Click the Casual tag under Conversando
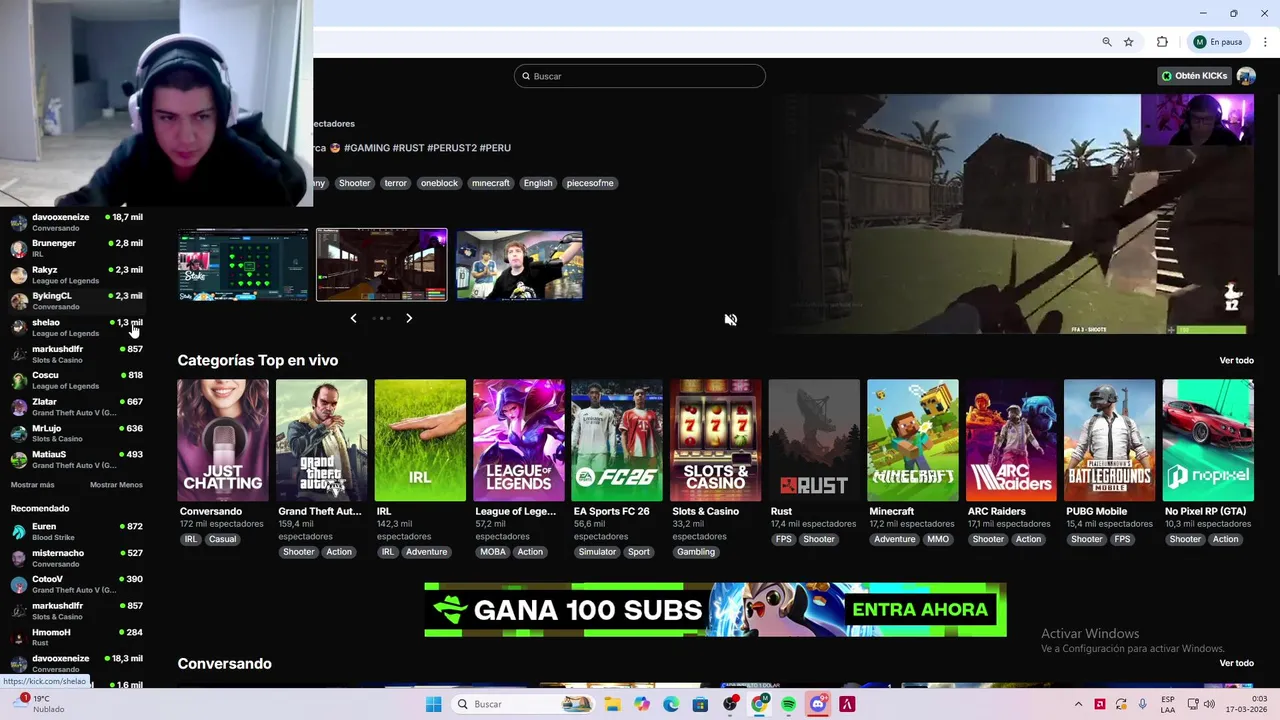Image resolution: width=1280 pixels, height=720 pixels. click(x=222, y=539)
